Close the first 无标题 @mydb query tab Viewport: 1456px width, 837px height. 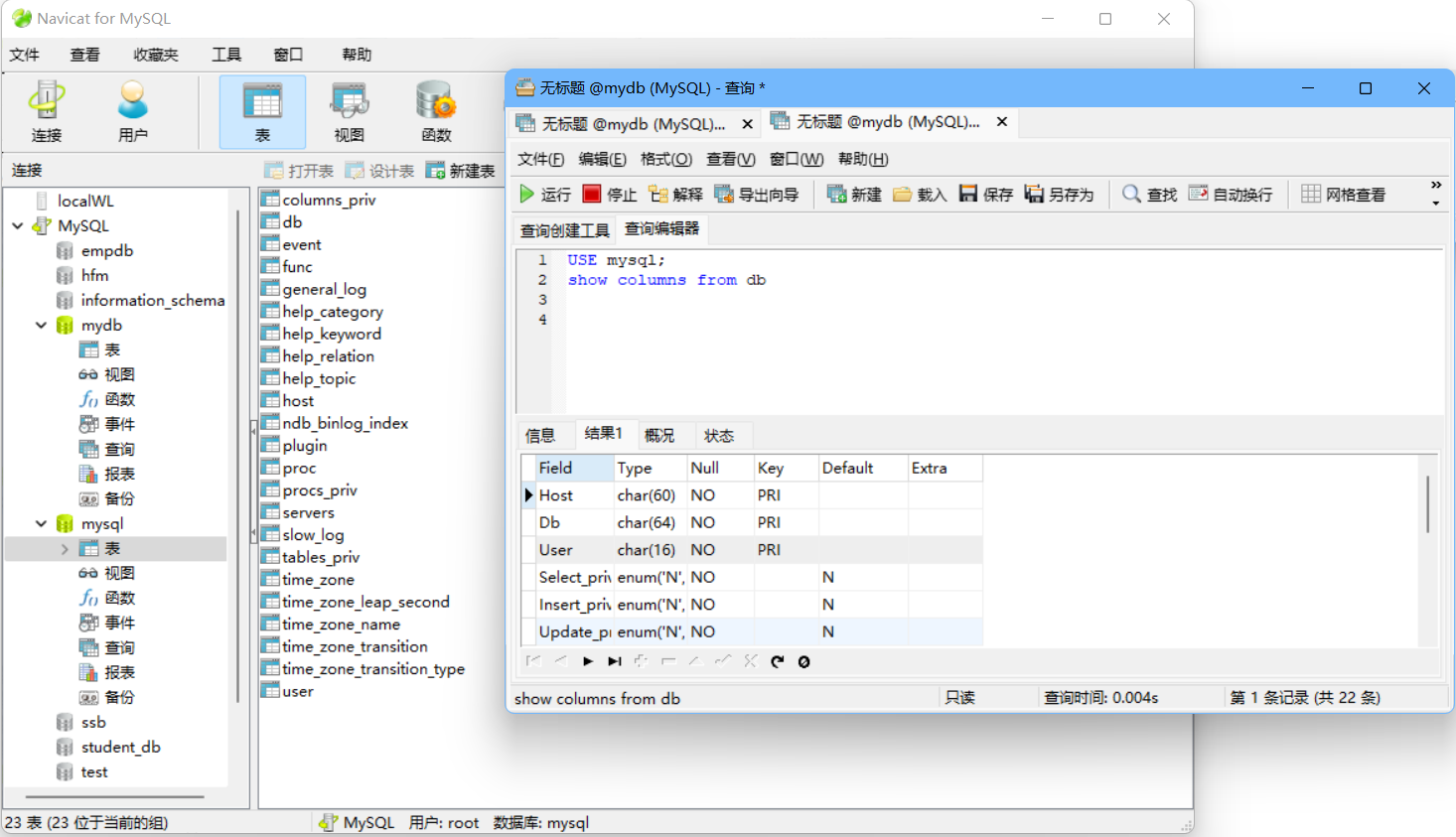pos(748,124)
